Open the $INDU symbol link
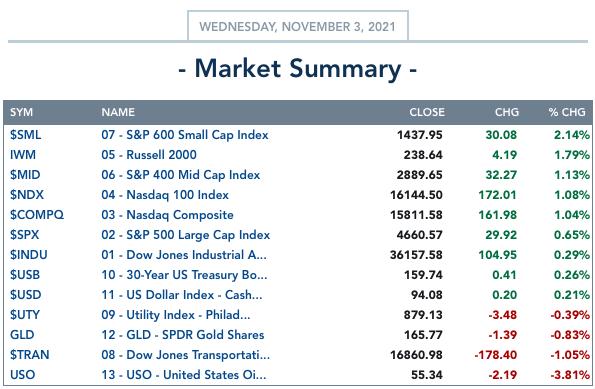The image size is (595, 389). pos(28,255)
